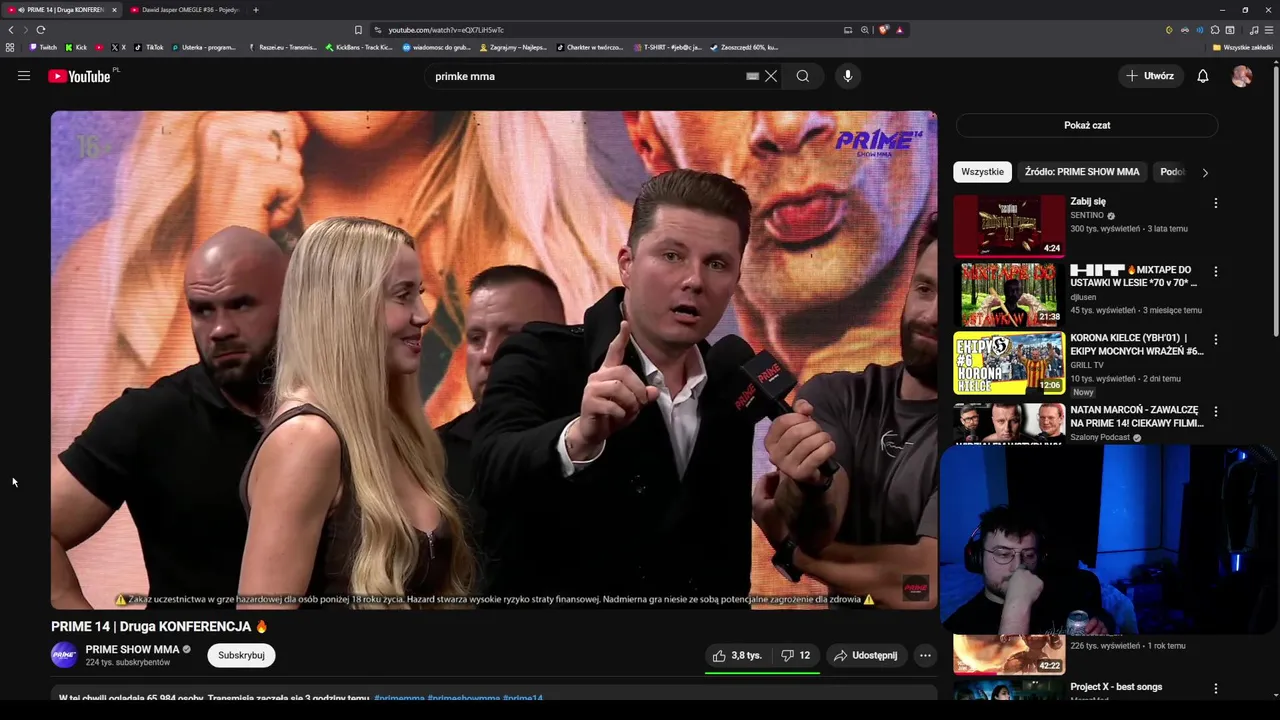Image resolution: width=1280 pixels, height=720 pixels.
Task: Subscribe with the Subskrybuj button
Action: point(241,655)
